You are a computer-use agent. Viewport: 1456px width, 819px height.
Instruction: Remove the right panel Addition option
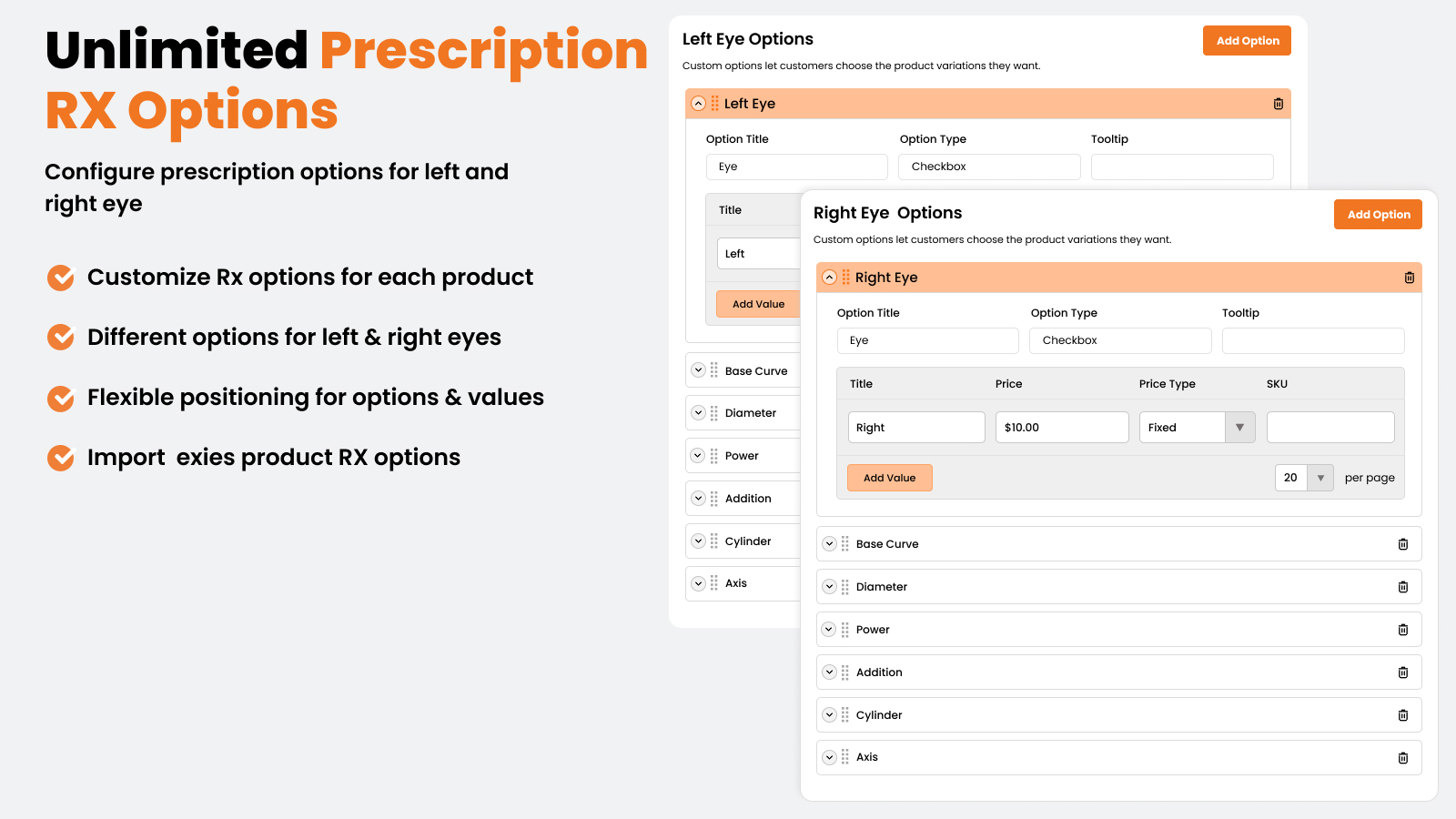(x=1403, y=672)
